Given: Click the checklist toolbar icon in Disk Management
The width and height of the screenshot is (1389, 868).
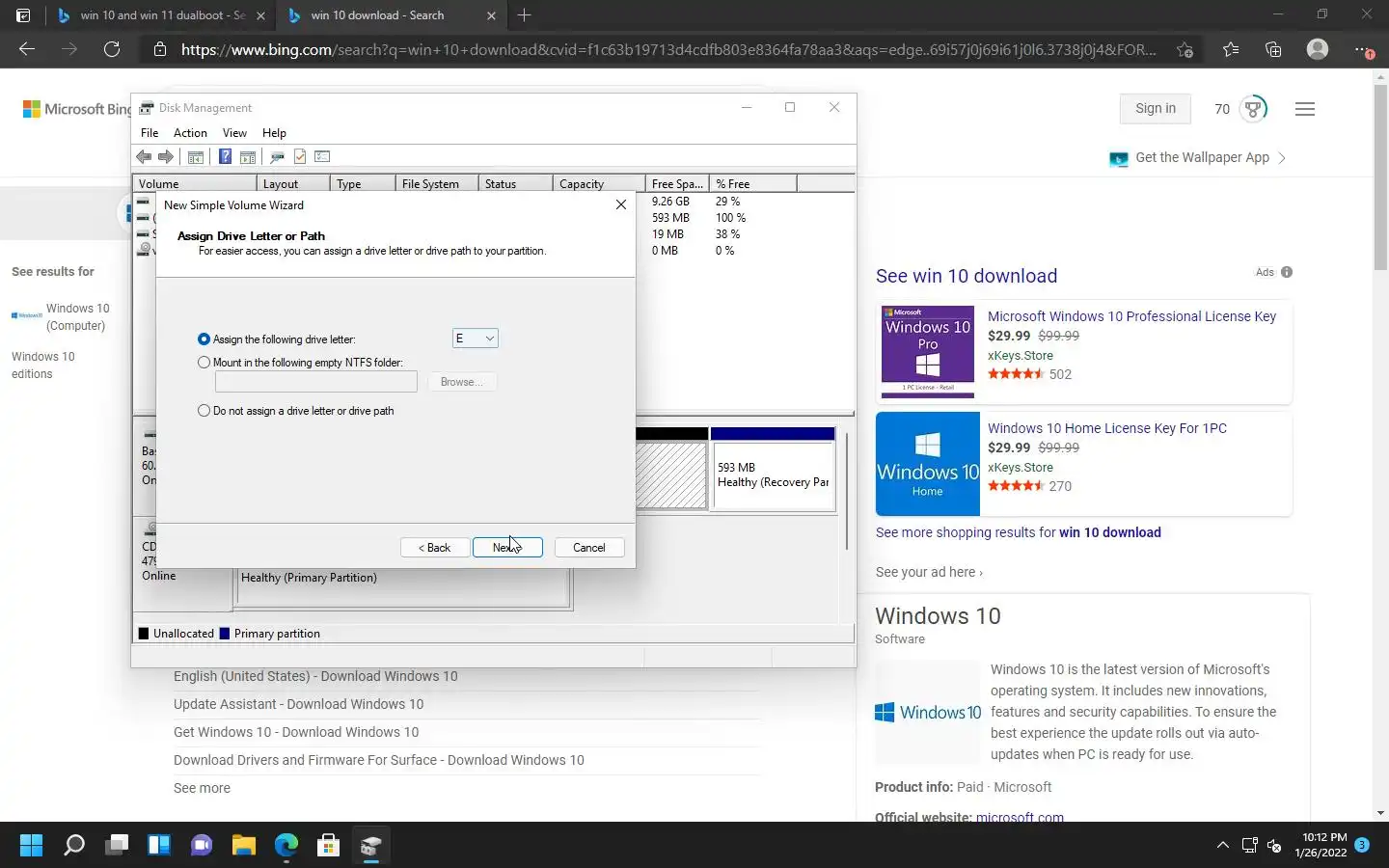Looking at the screenshot, I should 322,156.
